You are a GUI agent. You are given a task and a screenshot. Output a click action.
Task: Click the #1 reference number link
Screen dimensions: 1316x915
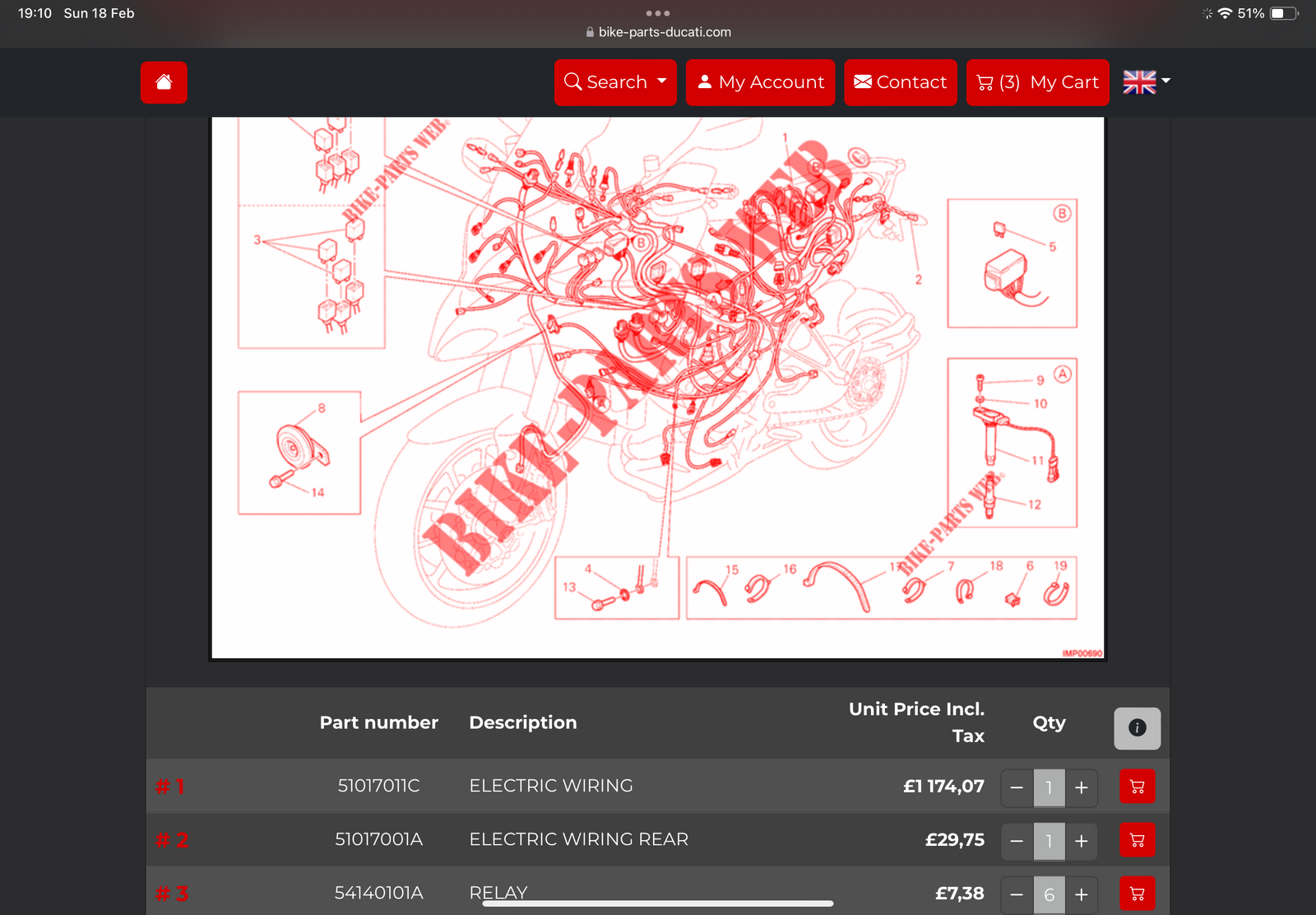pyautogui.click(x=170, y=787)
